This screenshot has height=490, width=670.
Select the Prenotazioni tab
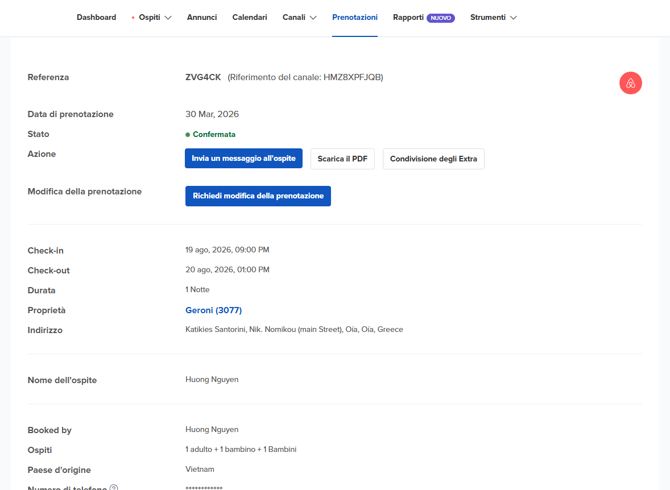pos(354,17)
